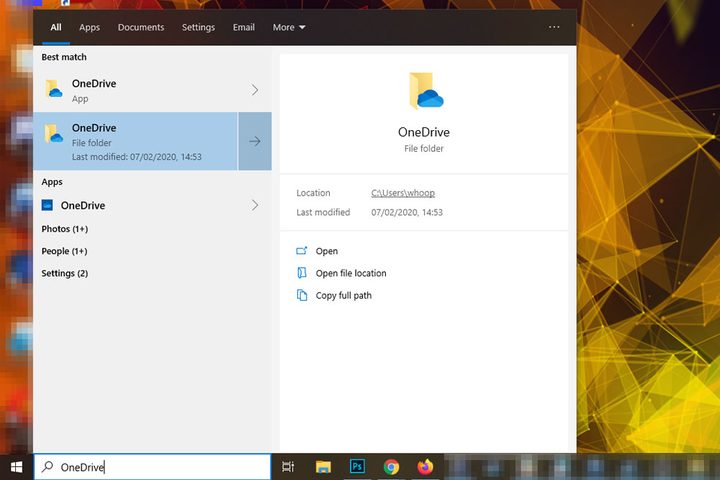Expand the Photos (1+) results
Screen dimensions: 720x480
[x=65, y=229]
